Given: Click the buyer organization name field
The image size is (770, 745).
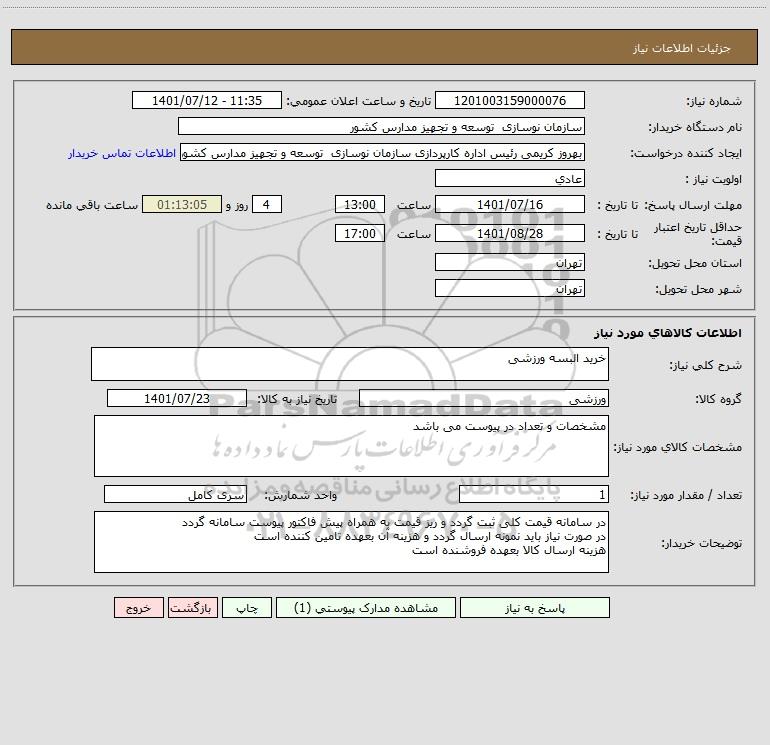Looking at the screenshot, I should pos(381,126).
